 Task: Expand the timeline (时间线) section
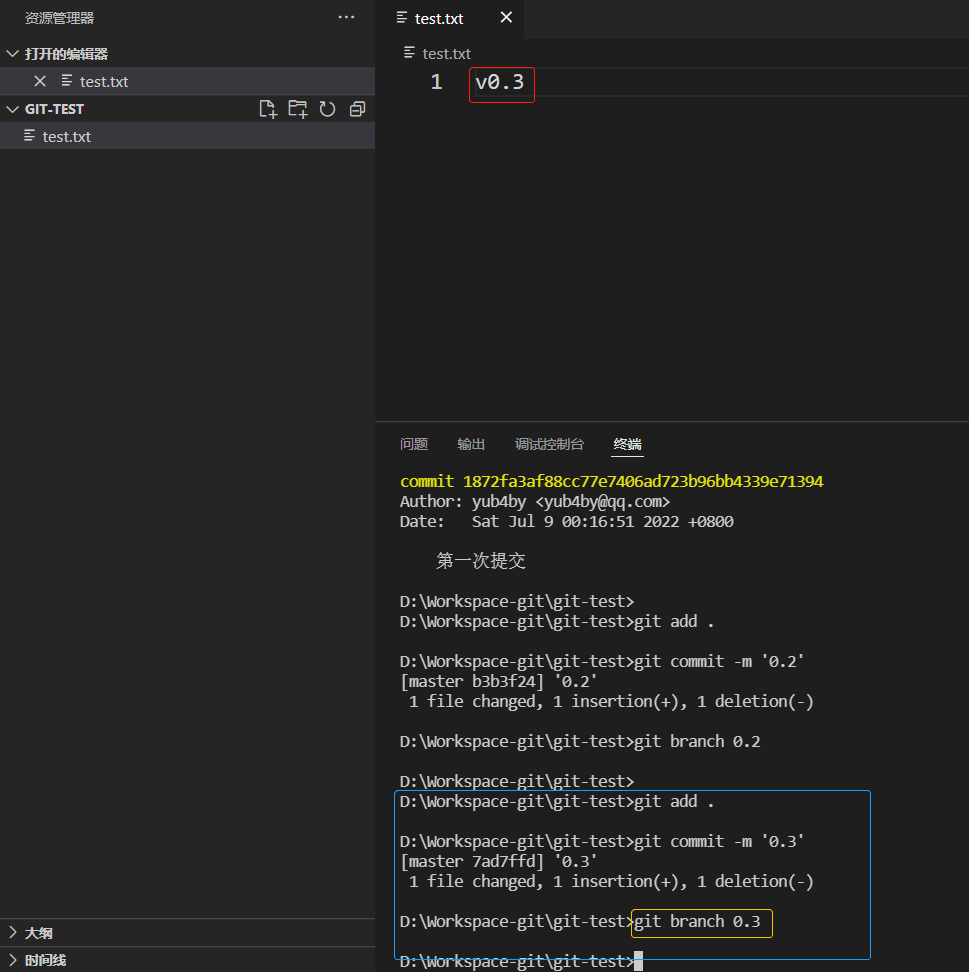coord(12,960)
